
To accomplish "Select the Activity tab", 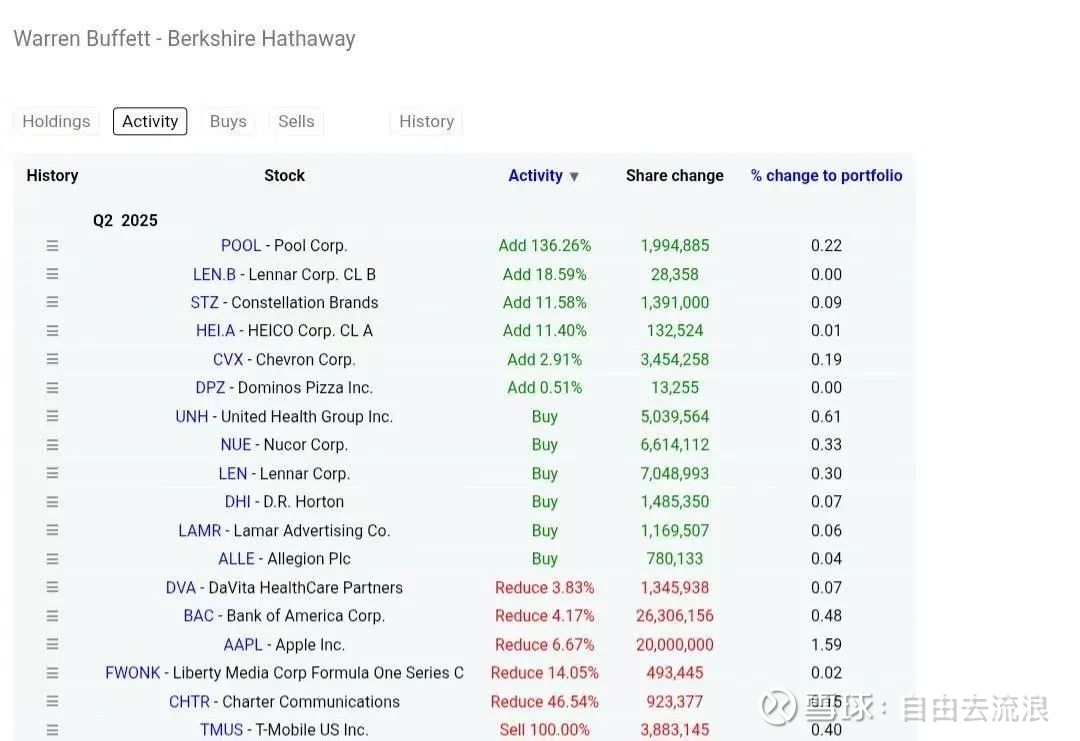I will click(x=150, y=121).
